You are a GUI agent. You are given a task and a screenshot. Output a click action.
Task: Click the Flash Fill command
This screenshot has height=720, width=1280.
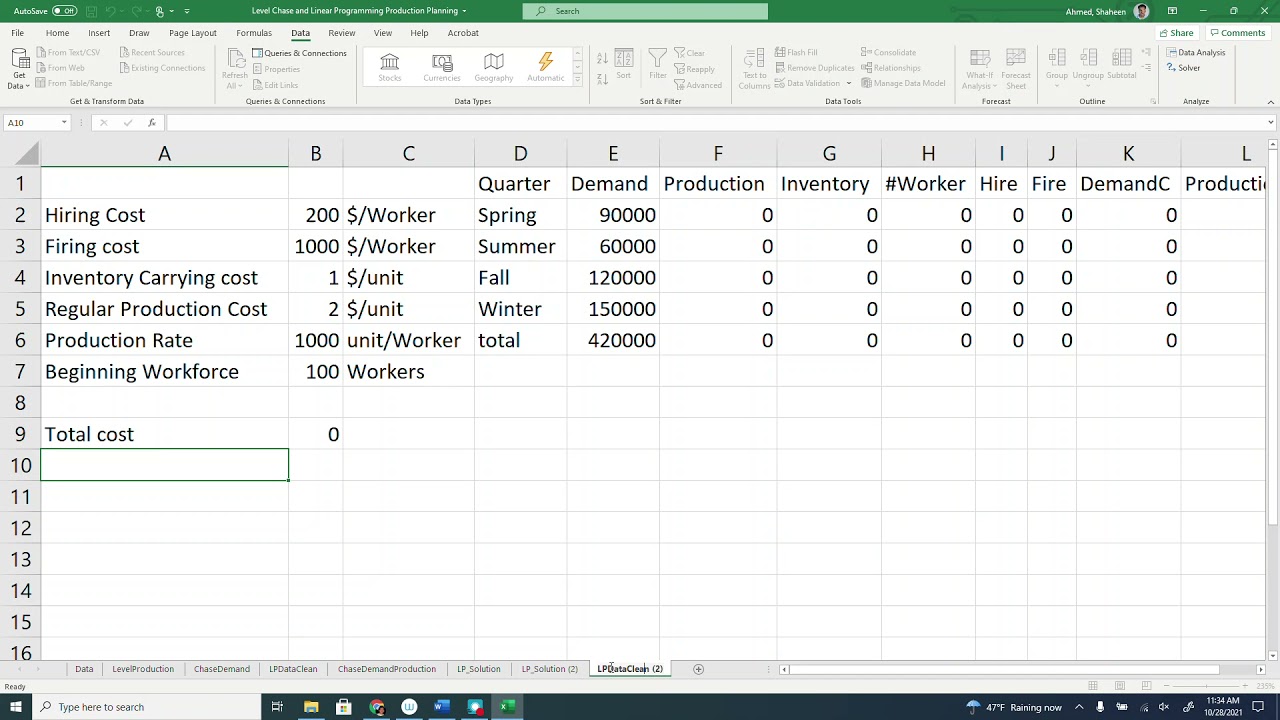click(x=796, y=52)
